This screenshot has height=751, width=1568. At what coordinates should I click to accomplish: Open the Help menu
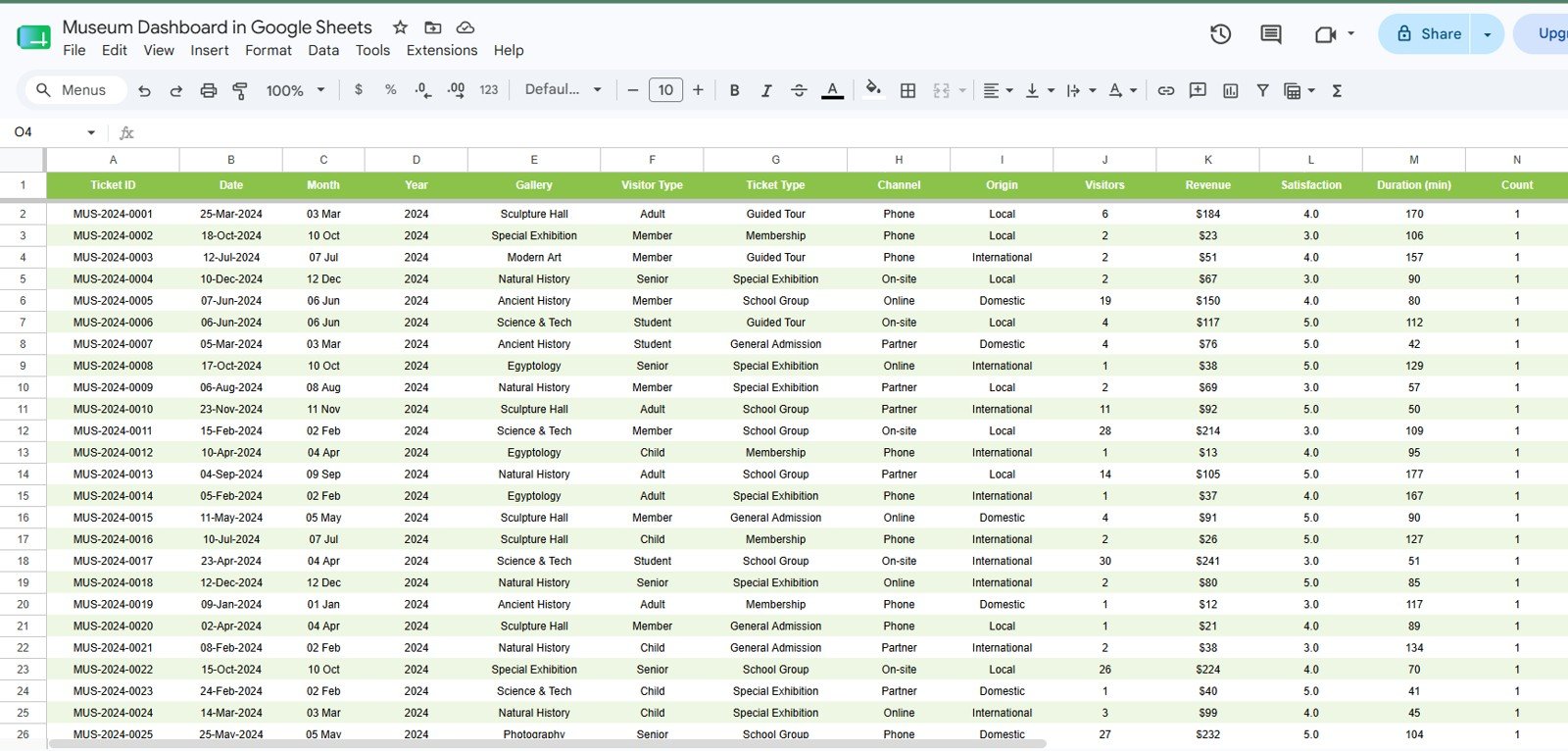(x=509, y=50)
